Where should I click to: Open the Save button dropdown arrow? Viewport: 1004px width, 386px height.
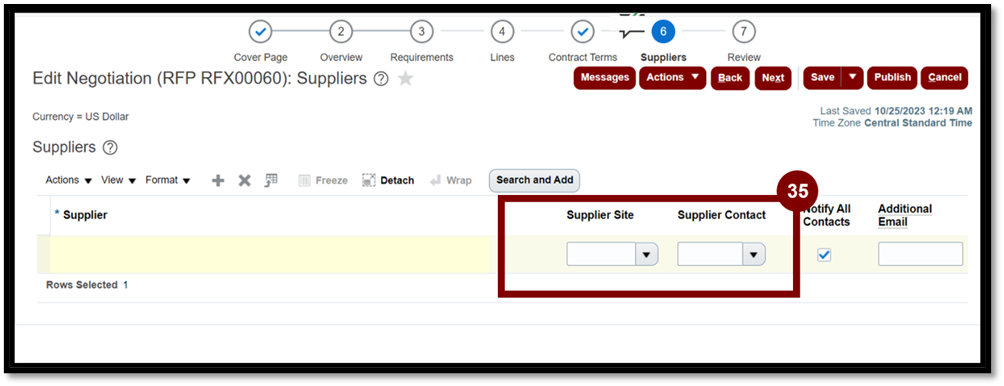[852, 77]
